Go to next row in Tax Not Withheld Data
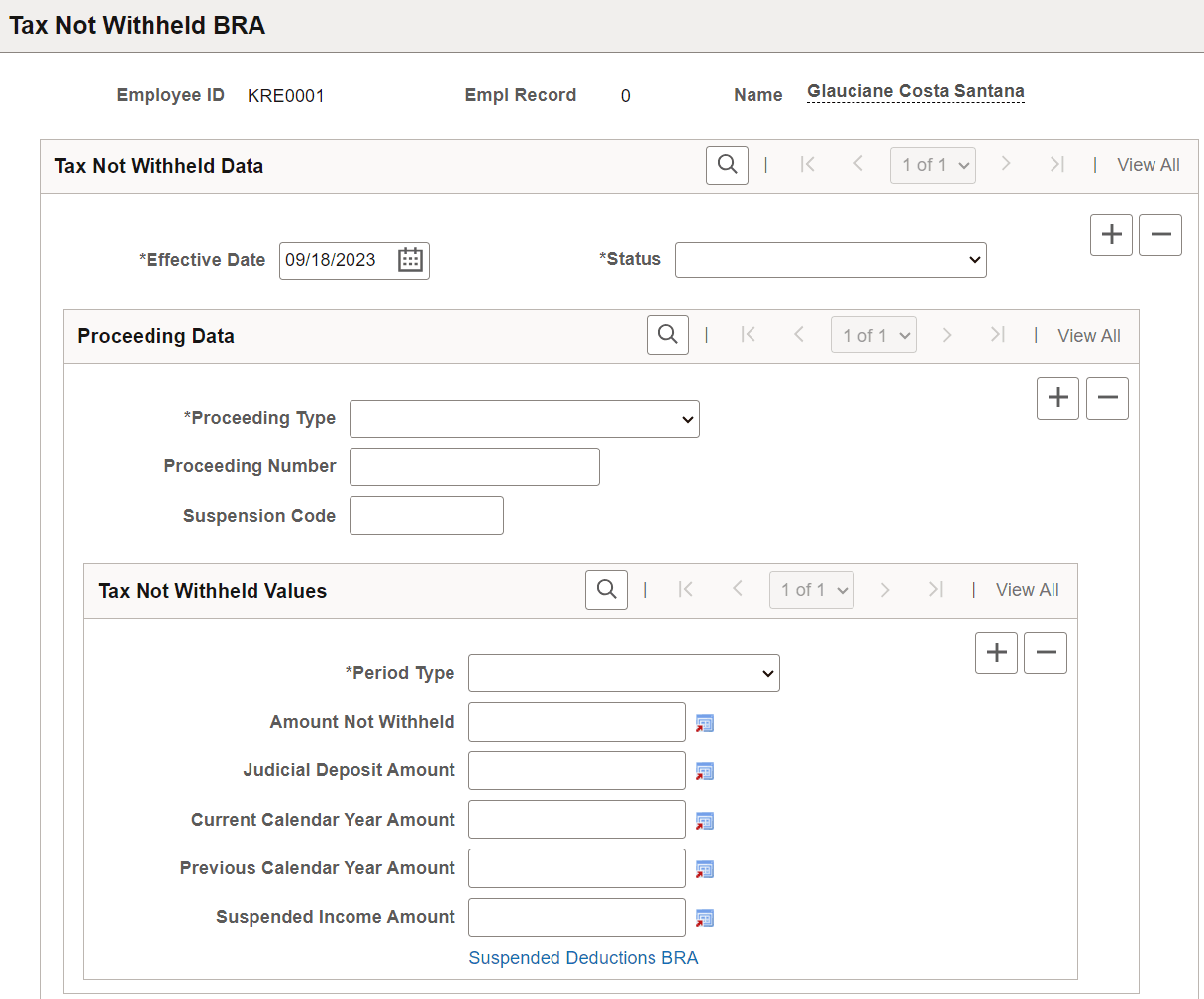This screenshot has width=1204, height=999. click(1006, 165)
